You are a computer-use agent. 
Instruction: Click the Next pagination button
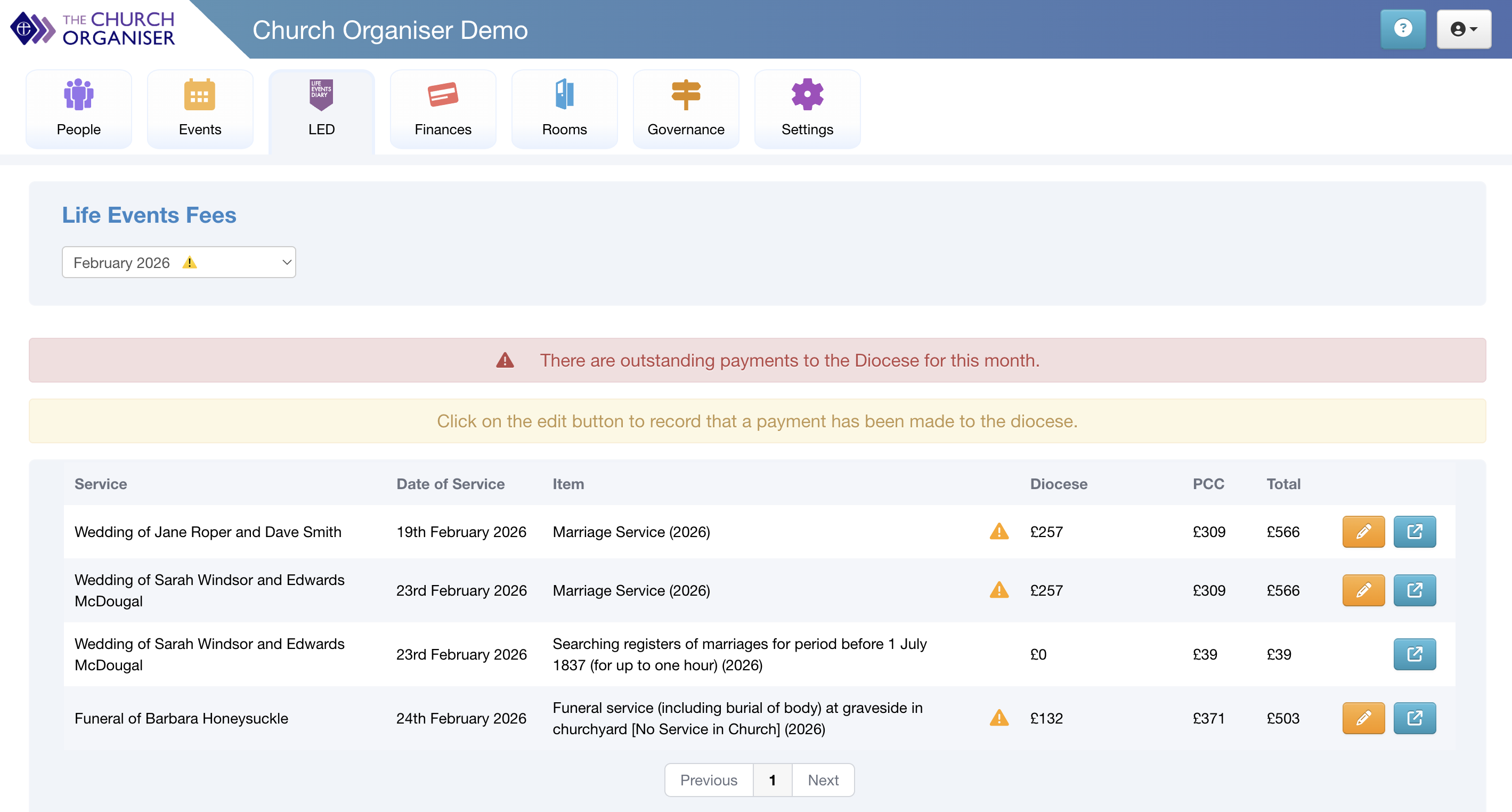822,779
